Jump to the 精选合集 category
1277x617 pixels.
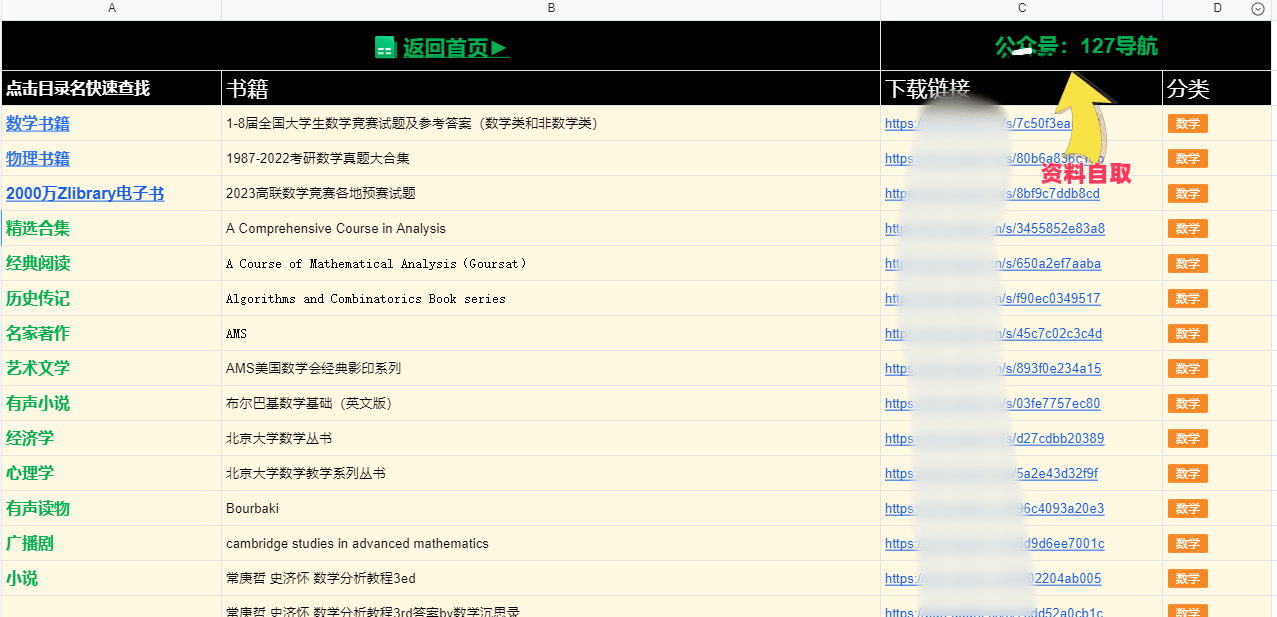click(x=38, y=229)
